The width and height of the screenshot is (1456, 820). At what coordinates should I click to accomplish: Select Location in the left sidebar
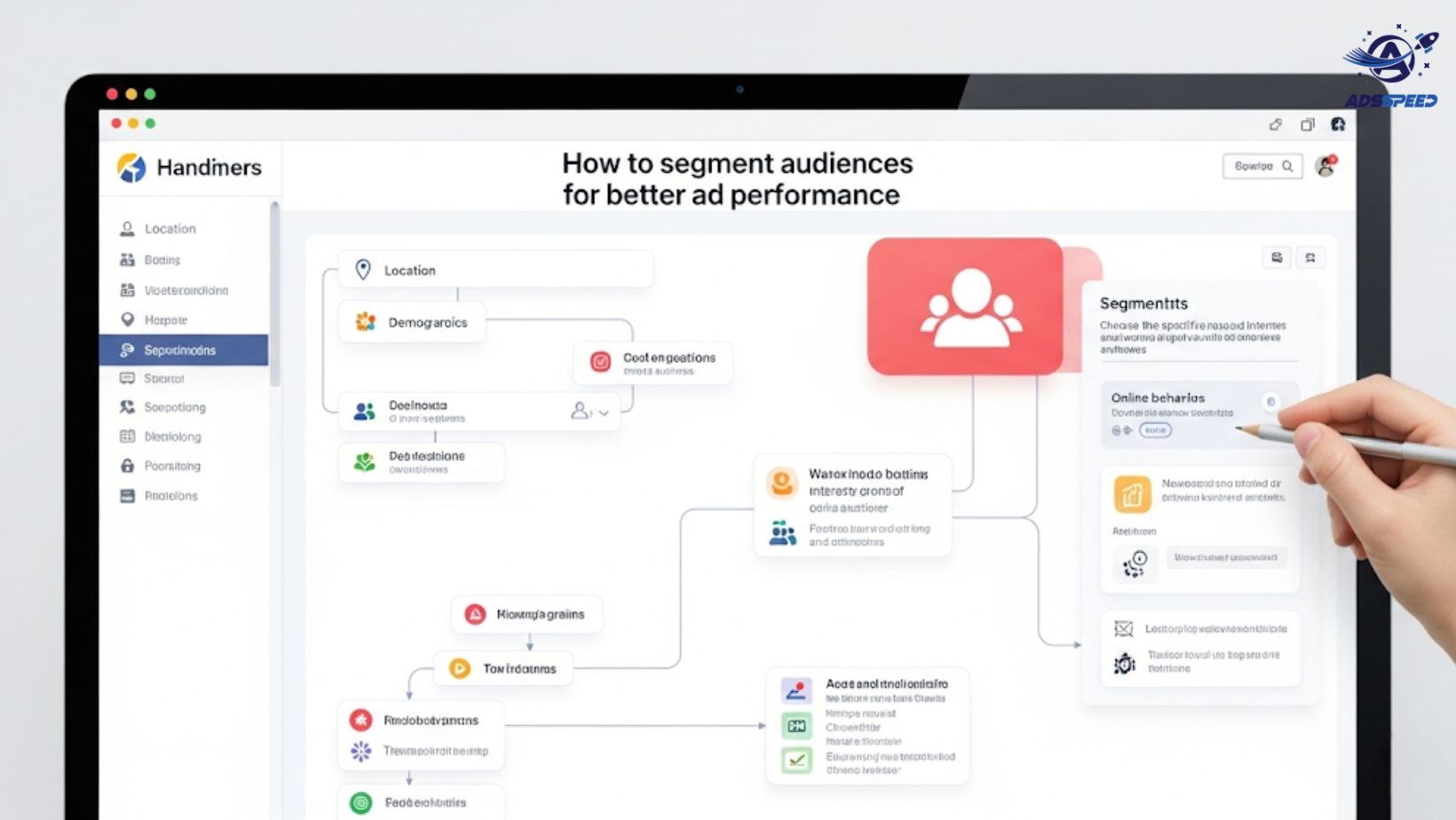pos(170,229)
